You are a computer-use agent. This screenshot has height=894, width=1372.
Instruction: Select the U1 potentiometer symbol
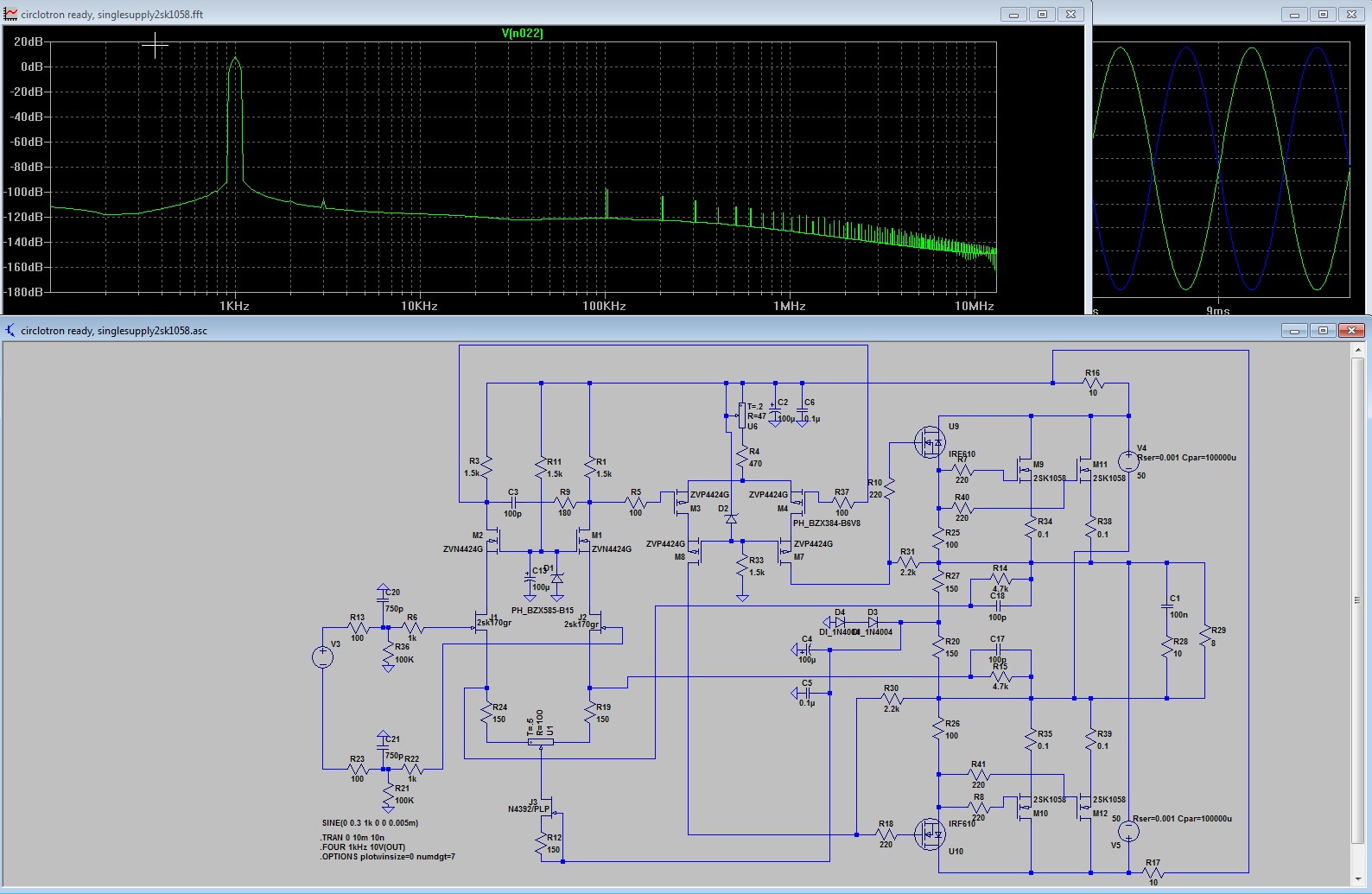541,740
